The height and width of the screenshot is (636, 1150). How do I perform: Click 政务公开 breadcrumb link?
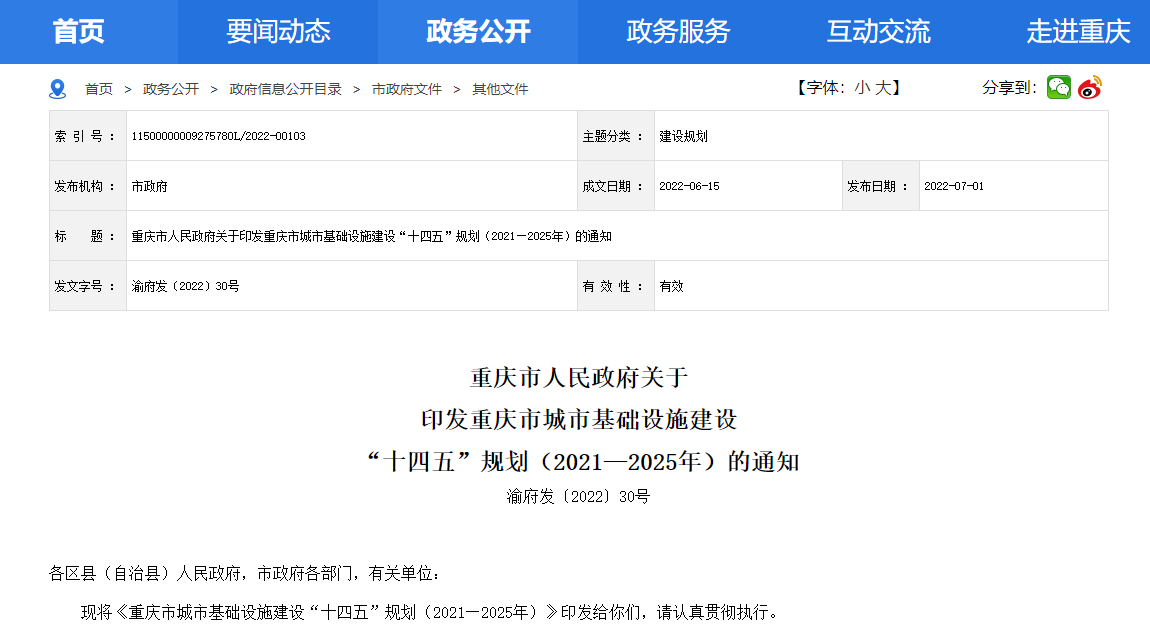click(x=171, y=89)
